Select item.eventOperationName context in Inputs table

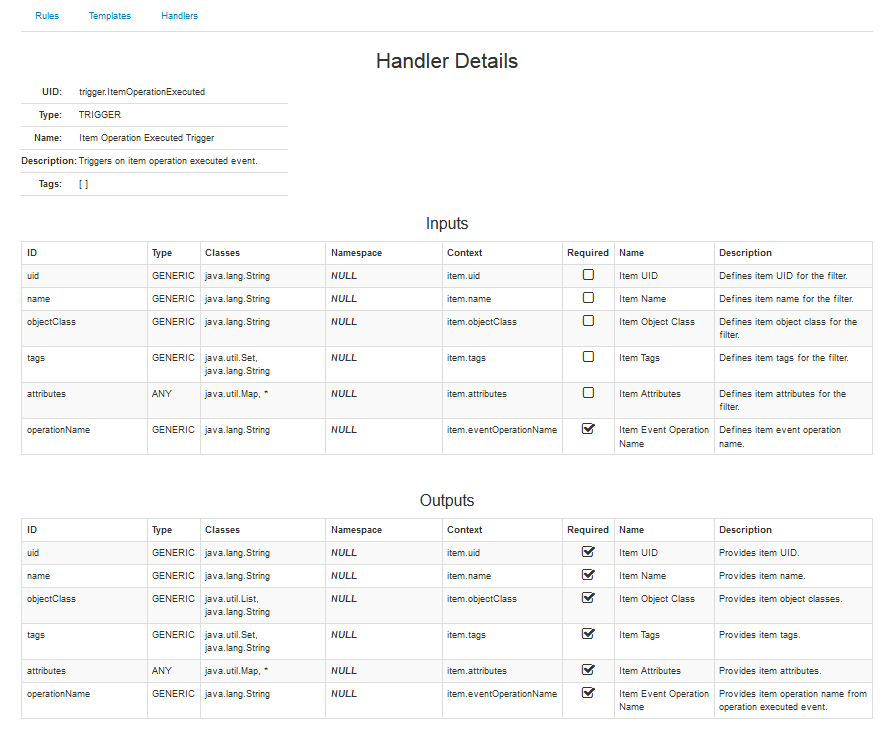click(x=501, y=430)
